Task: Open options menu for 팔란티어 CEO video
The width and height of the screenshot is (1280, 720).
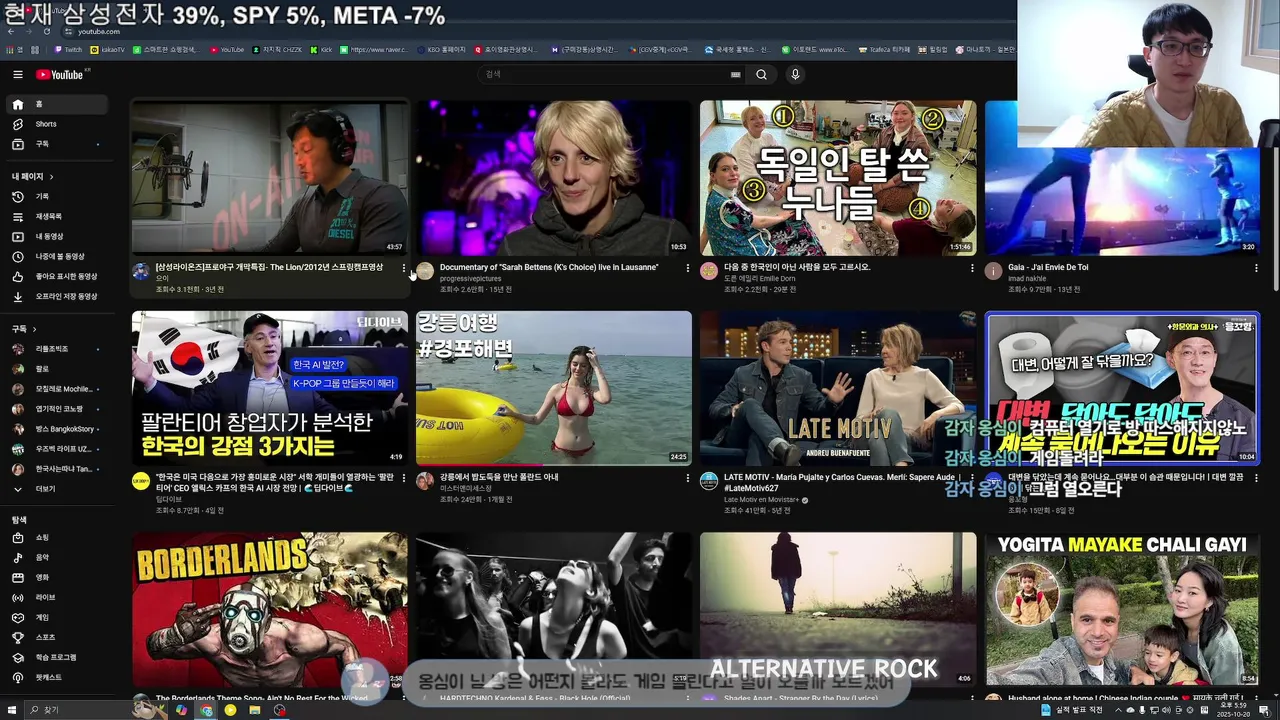Action: 404,479
